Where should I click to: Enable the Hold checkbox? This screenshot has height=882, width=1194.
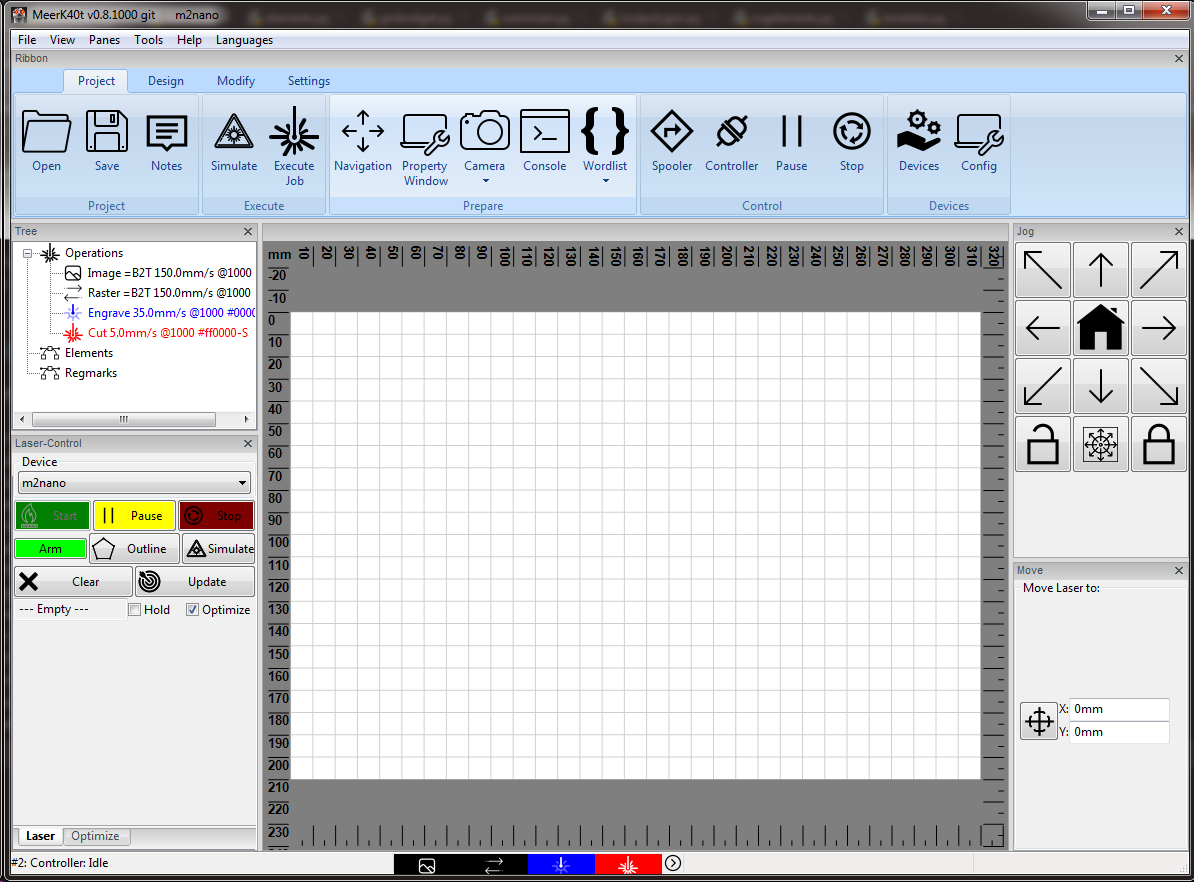click(x=135, y=610)
